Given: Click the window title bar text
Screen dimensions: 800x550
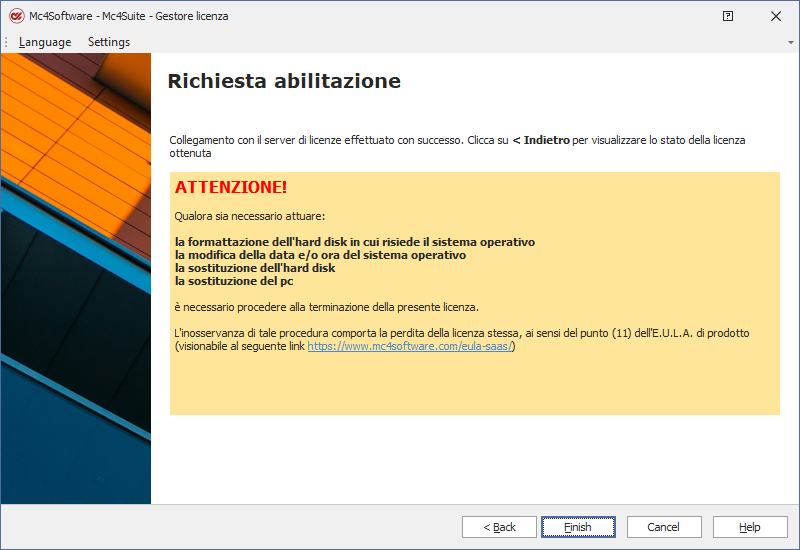Looking at the screenshot, I should coord(130,16).
